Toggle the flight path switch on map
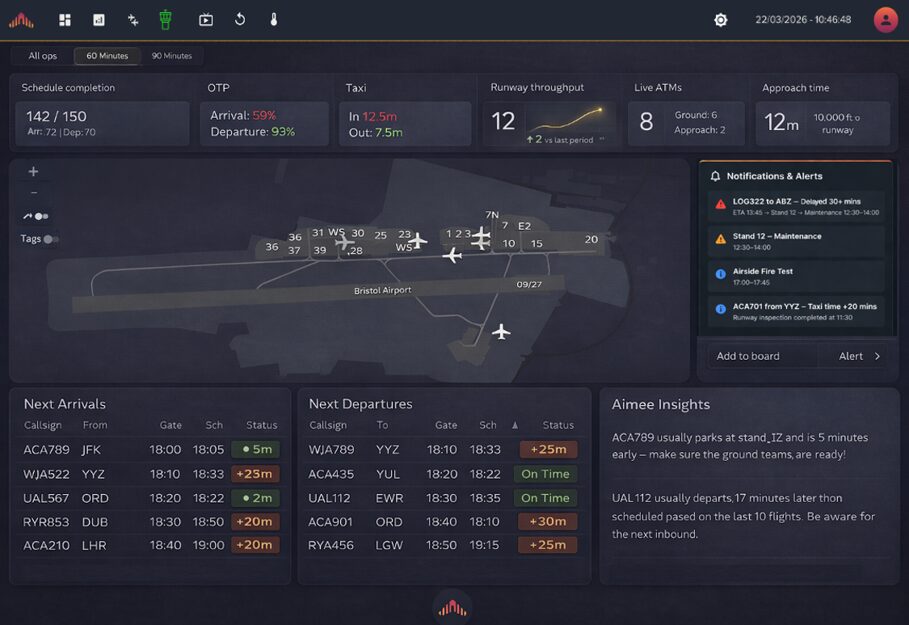909x625 pixels. (41, 216)
